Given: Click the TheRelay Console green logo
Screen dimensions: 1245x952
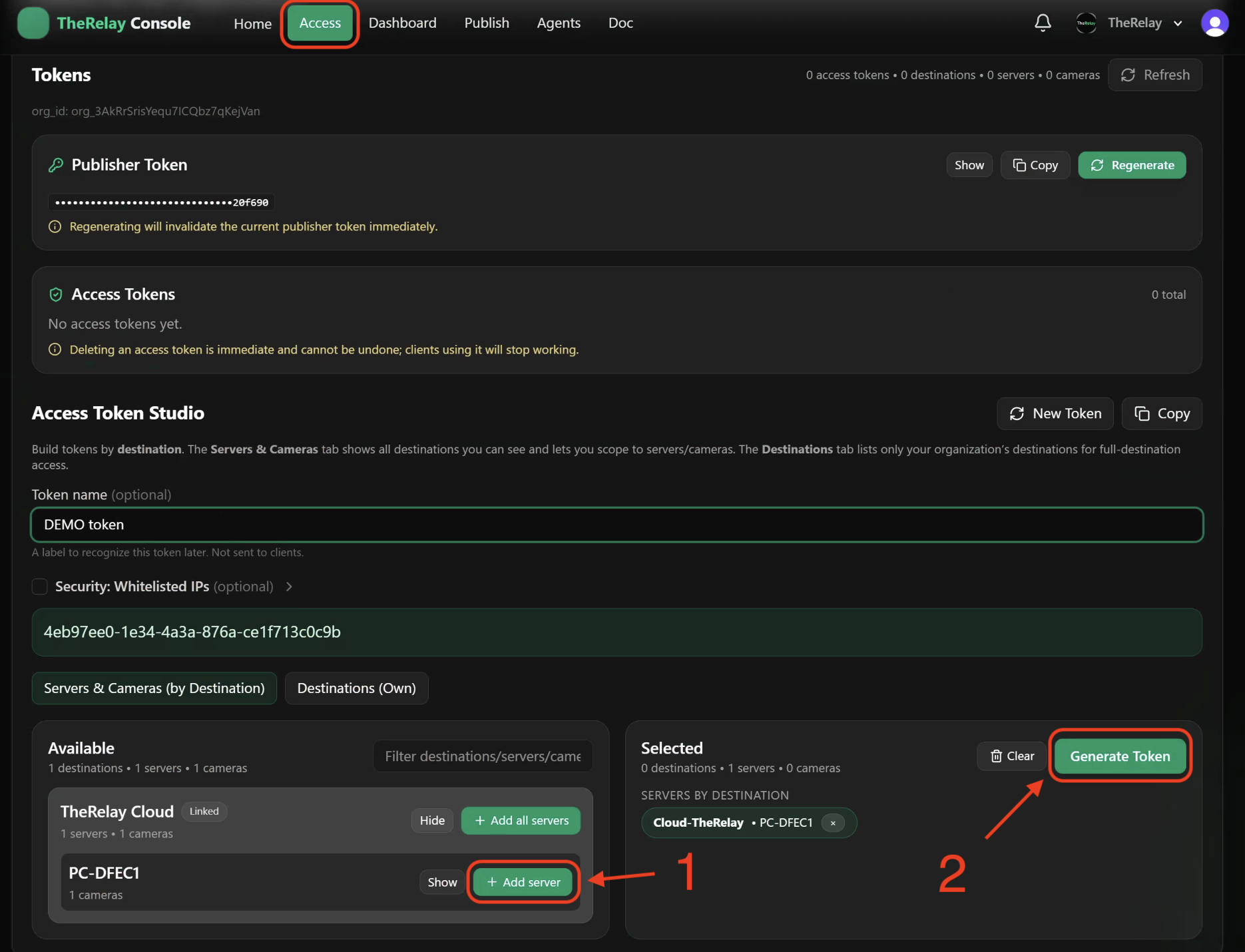Looking at the screenshot, I should click(33, 23).
